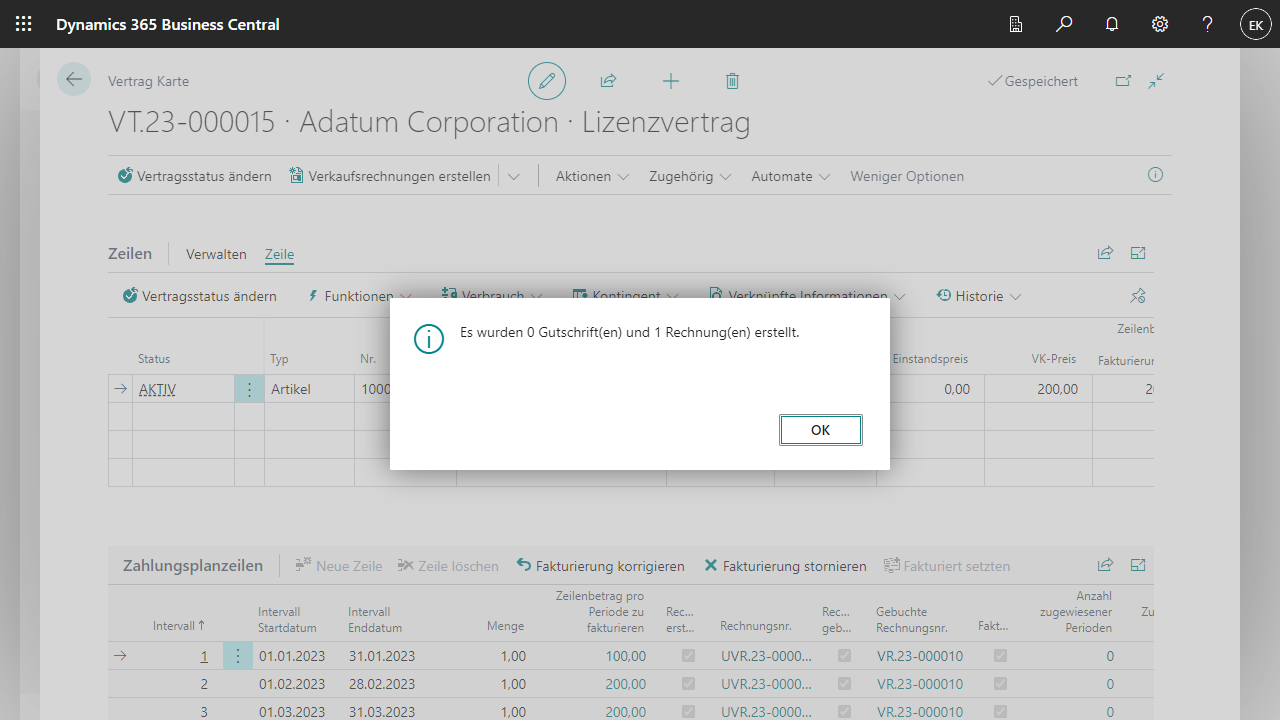1280x720 pixels.
Task: Open the notifications bell
Action: (x=1112, y=24)
